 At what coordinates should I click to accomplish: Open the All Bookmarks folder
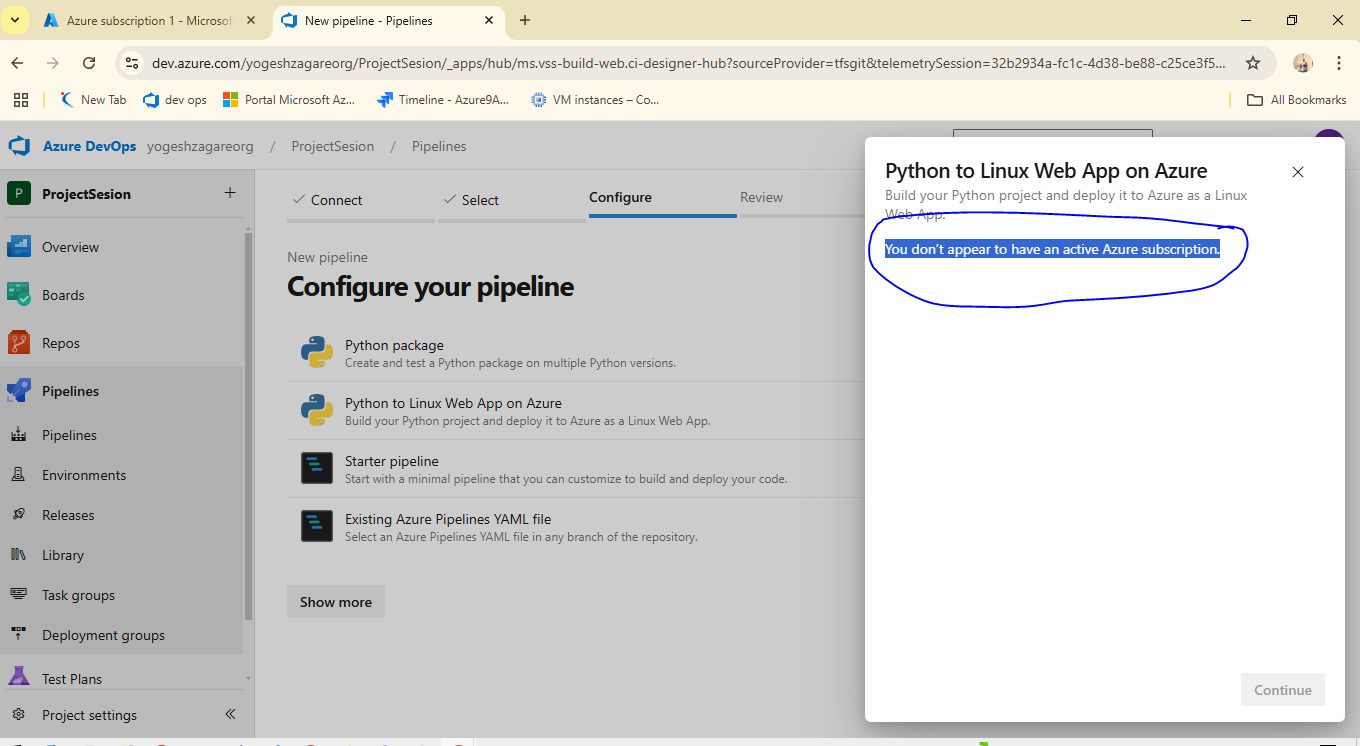[1297, 100]
